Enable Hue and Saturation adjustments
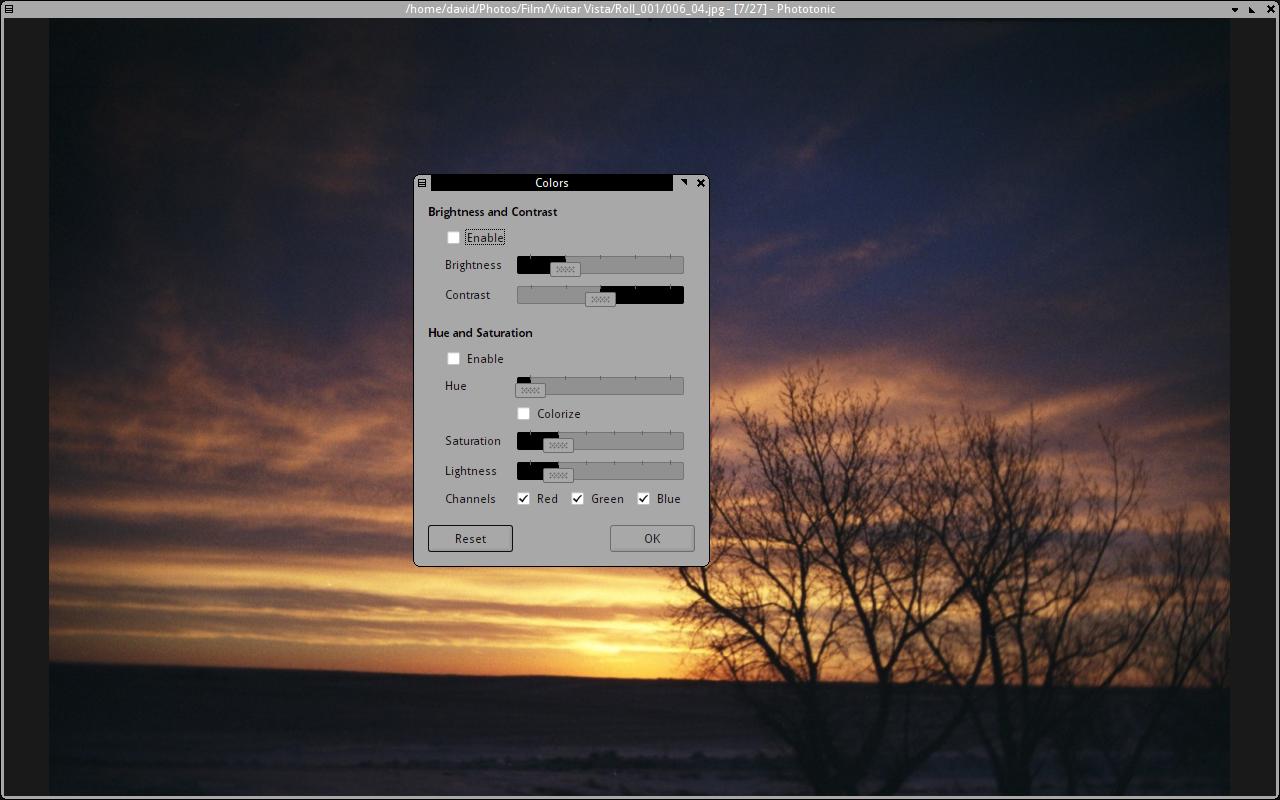 (454, 359)
